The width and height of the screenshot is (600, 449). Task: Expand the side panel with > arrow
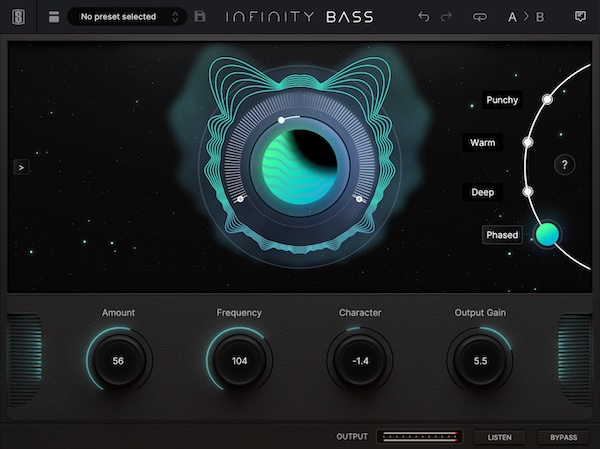pyautogui.click(x=21, y=167)
